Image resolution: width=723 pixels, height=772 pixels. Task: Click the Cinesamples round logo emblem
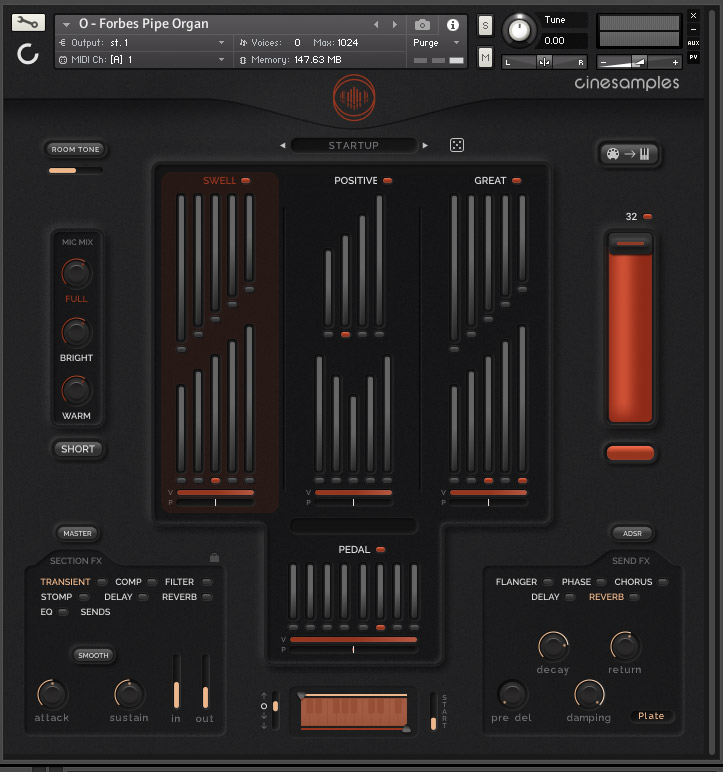pyautogui.click(x=354, y=97)
